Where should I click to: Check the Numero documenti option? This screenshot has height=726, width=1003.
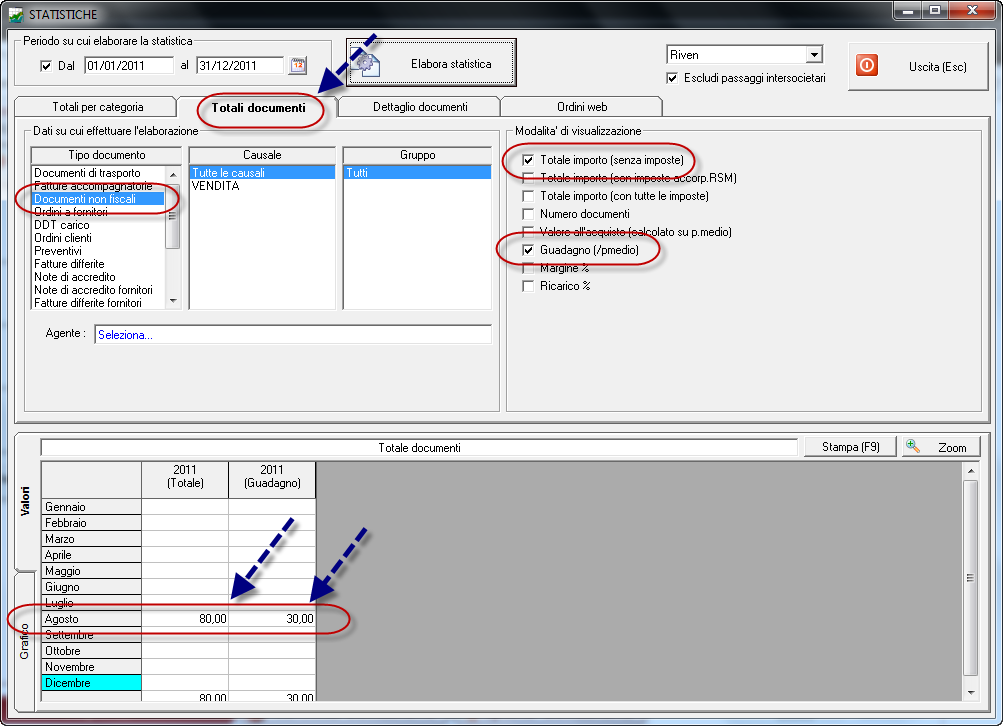tap(528, 214)
